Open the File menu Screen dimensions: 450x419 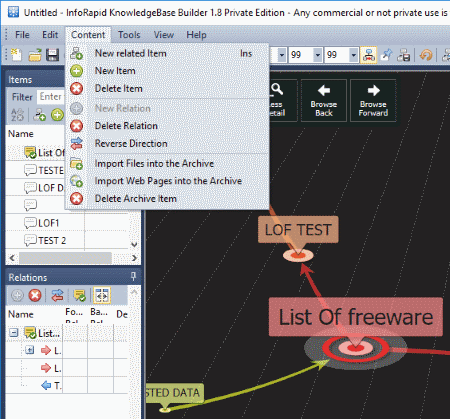click(22, 35)
